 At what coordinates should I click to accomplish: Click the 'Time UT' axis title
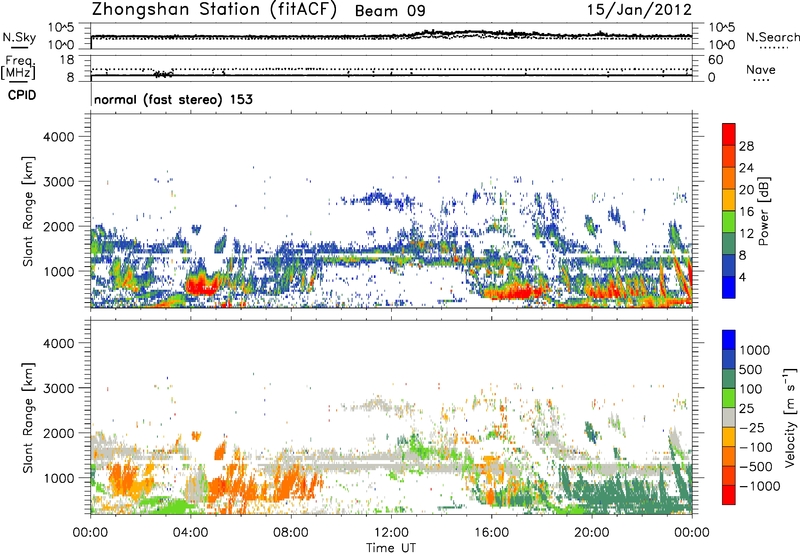pos(391,548)
